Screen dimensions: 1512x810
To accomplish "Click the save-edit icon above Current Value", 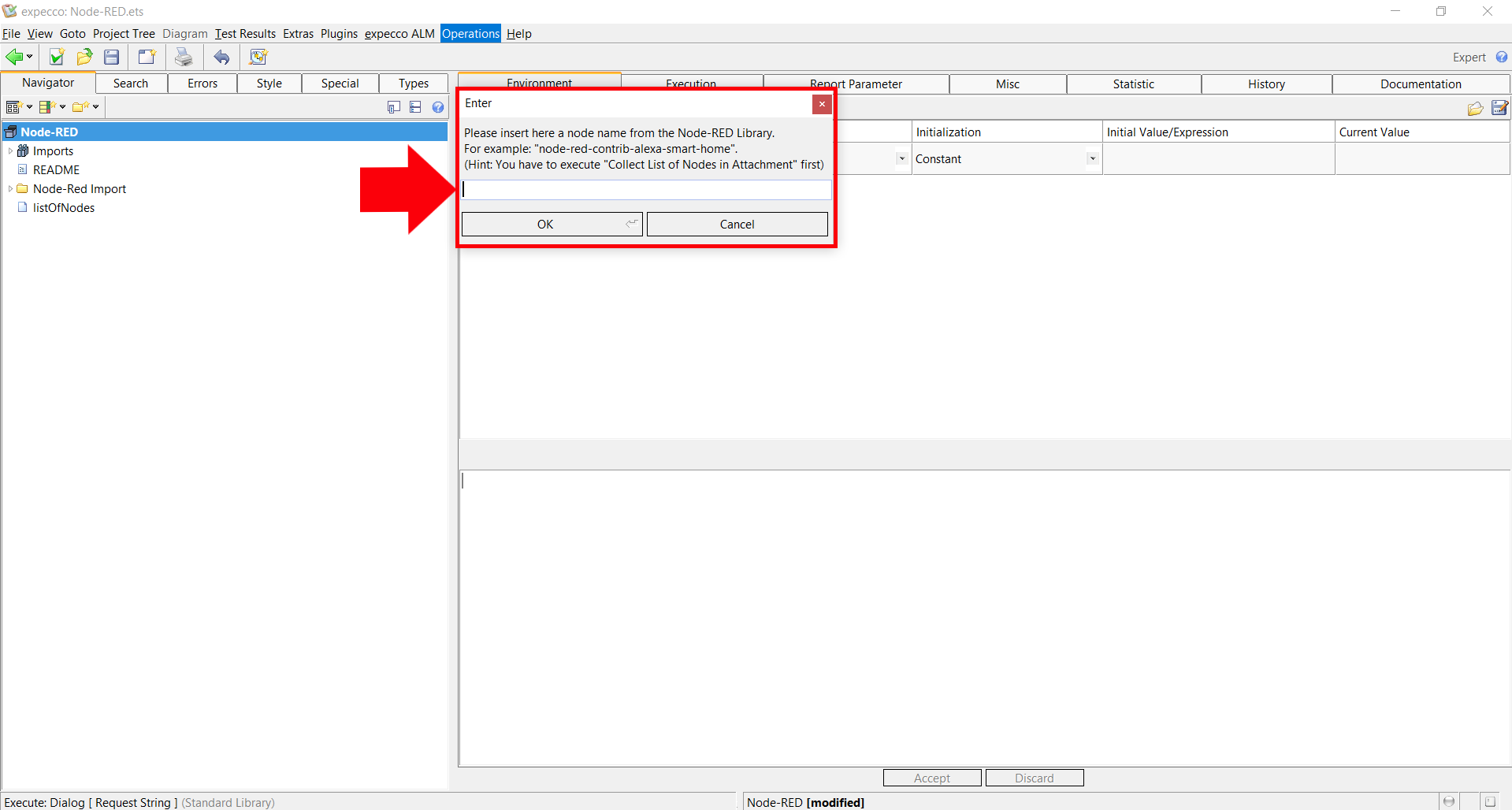I will pos(1499,108).
